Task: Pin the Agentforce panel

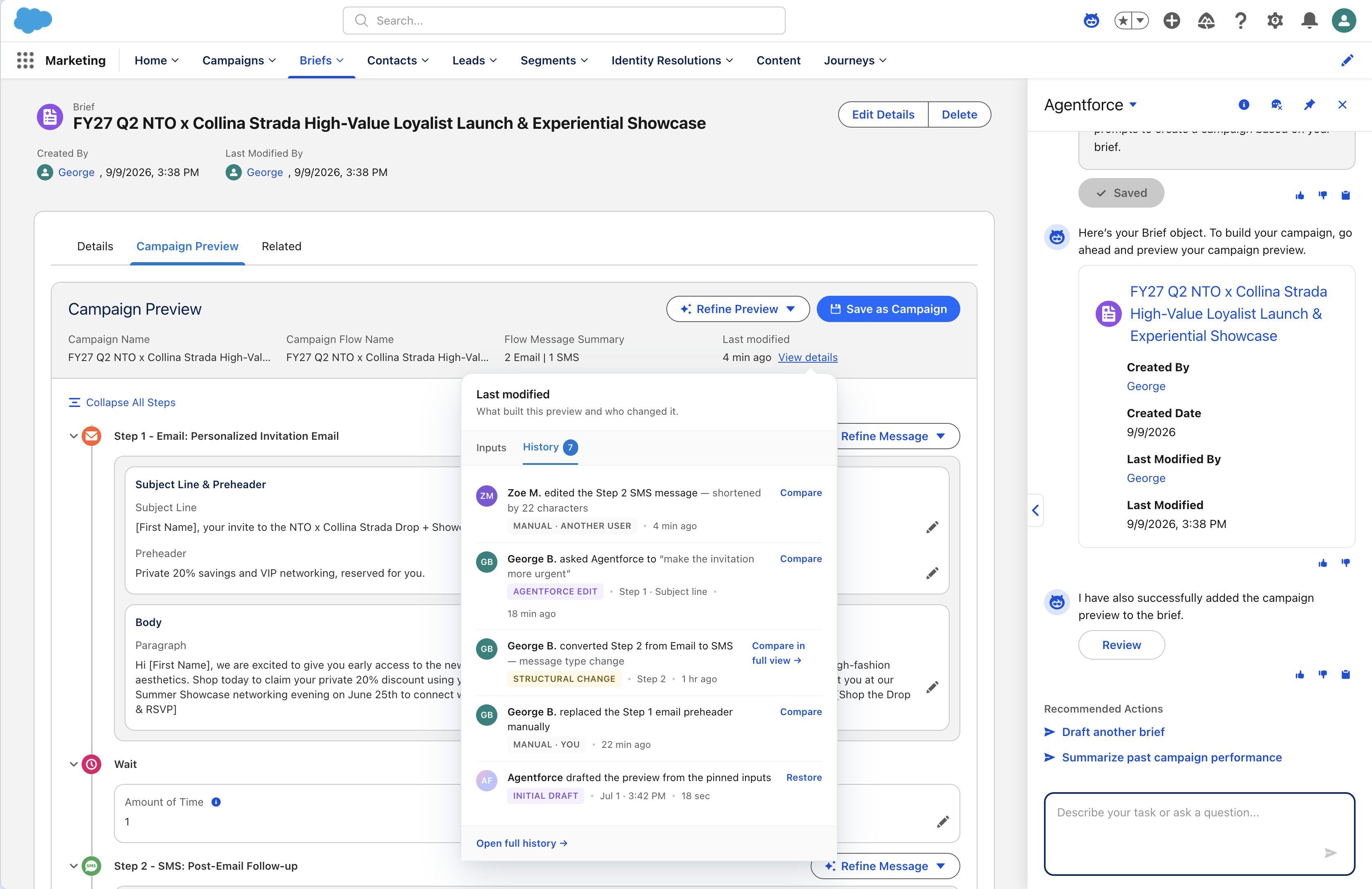Action: pos(1310,105)
